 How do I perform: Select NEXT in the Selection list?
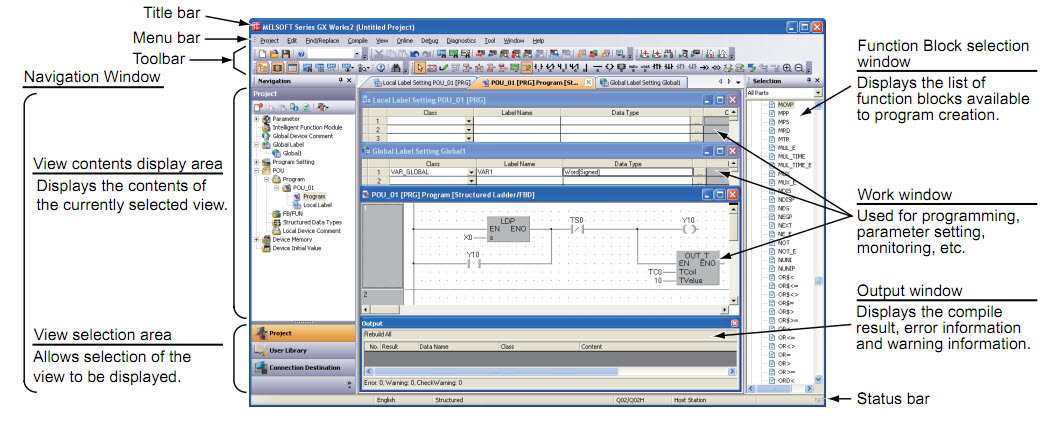(x=785, y=225)
